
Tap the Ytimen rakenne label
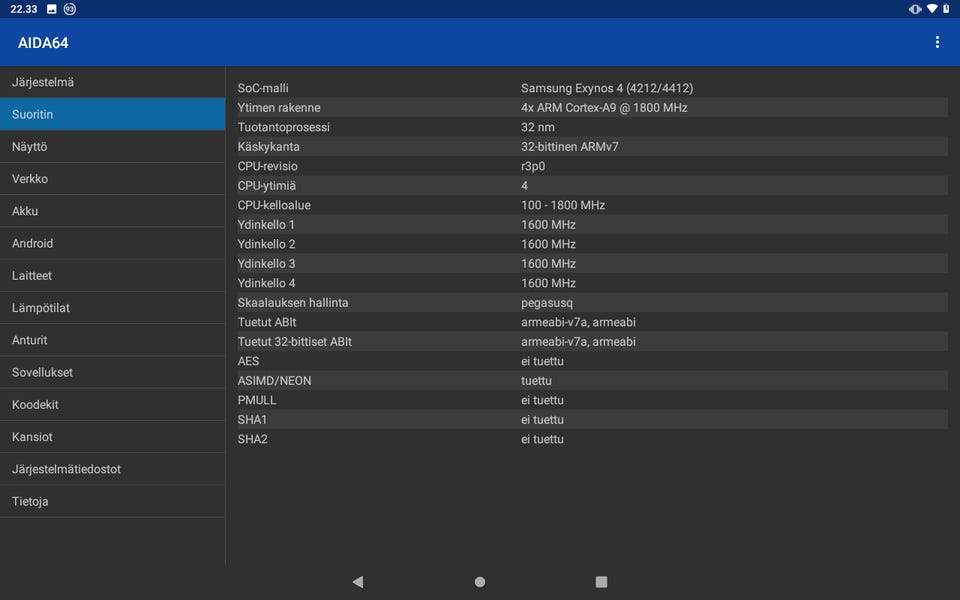pyautogui.click(x=279, y=108)
